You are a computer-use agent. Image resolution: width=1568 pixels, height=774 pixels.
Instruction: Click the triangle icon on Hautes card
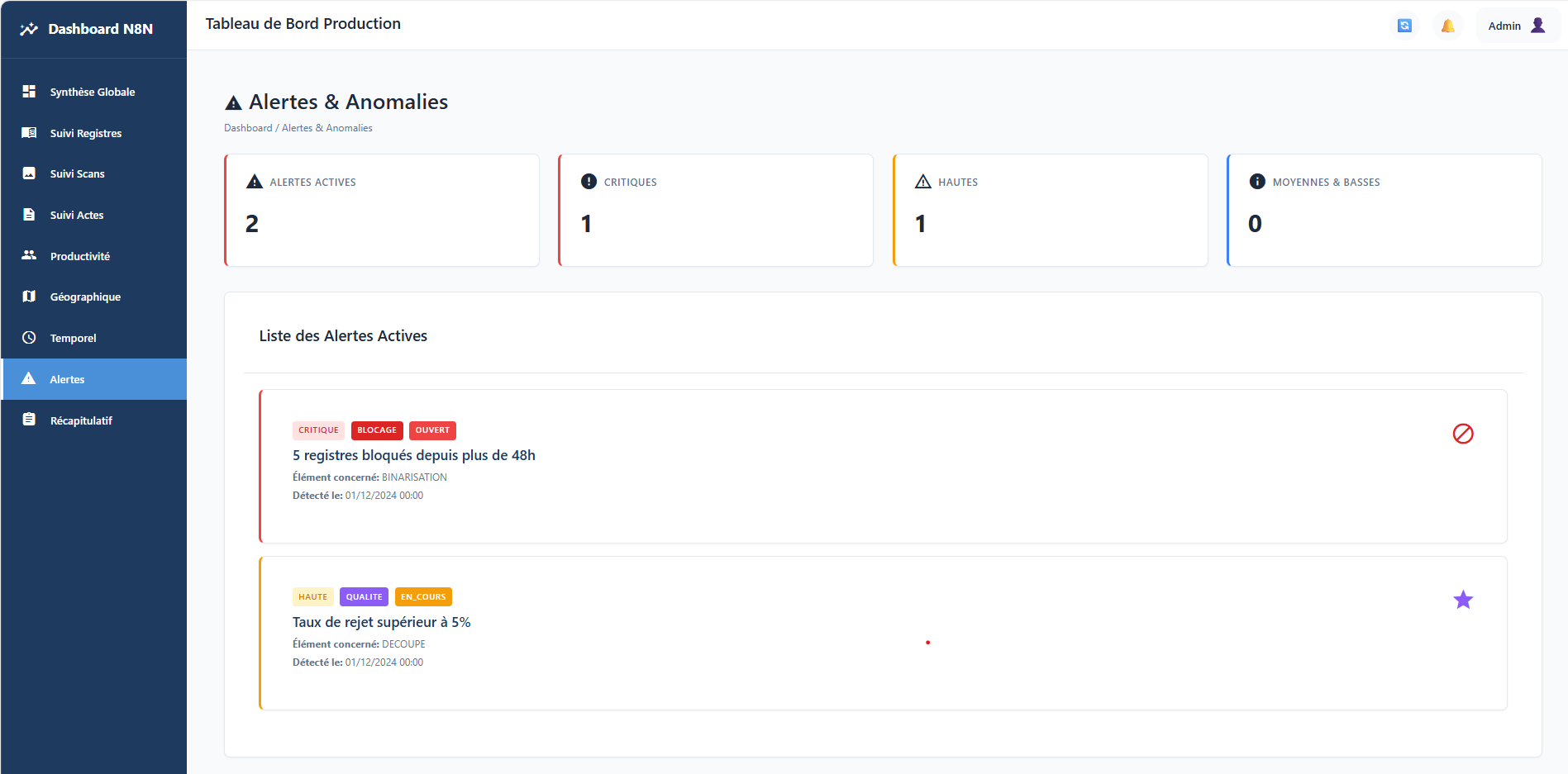pos(922,181)
